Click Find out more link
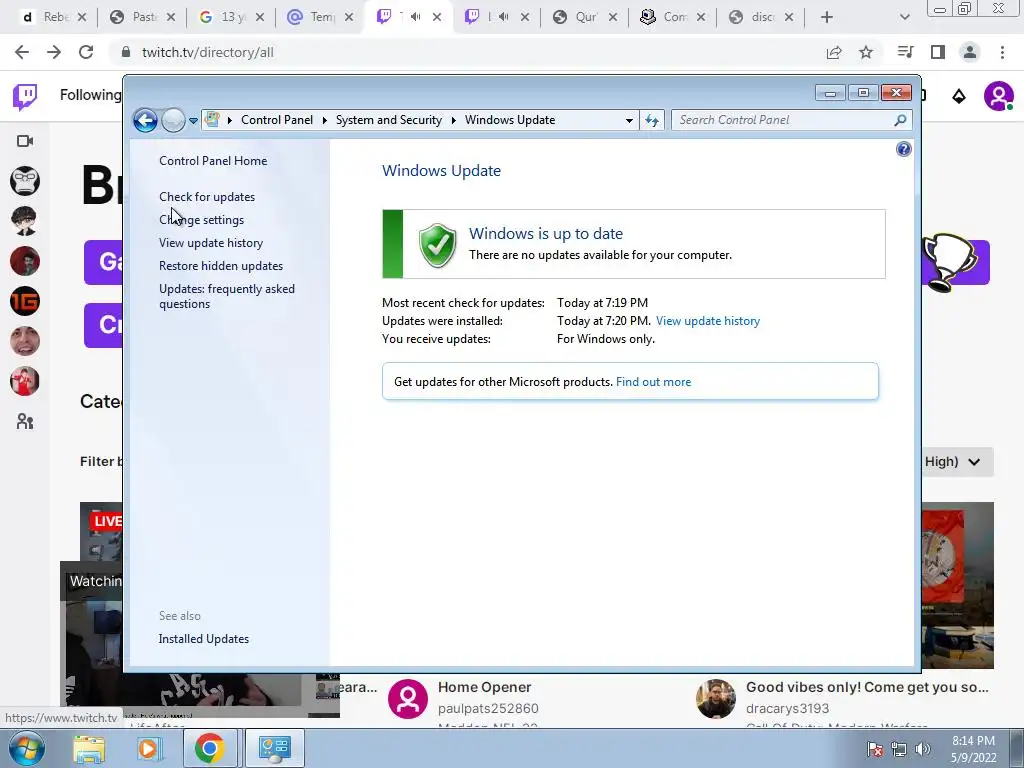The height and width of the screenshot is (768, 1024). pos(653,382)
